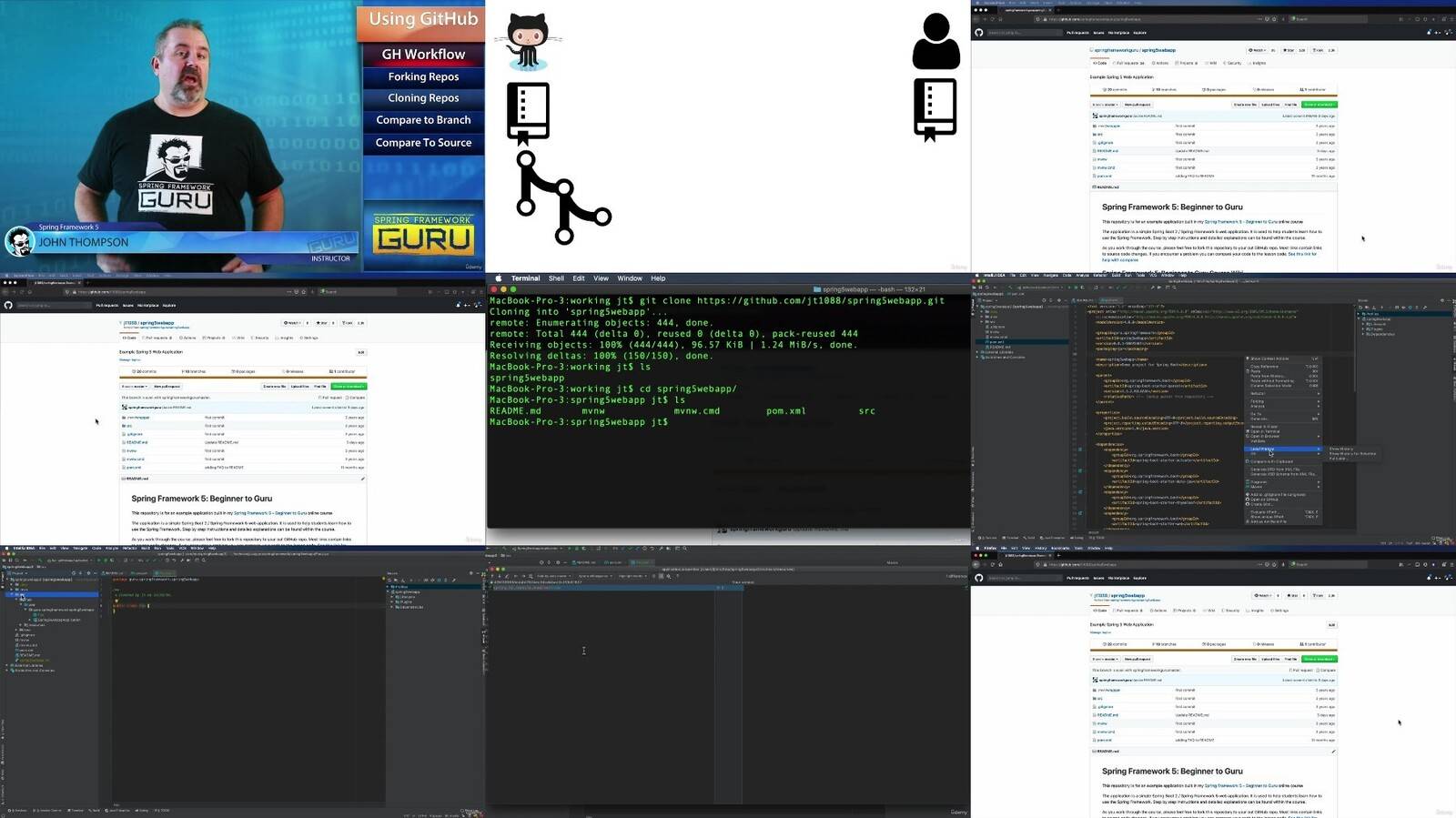1456x818 pixels.
Task: Open the Branch master dropdown on the springframeworkguru repo
Action: [1105, 105]
